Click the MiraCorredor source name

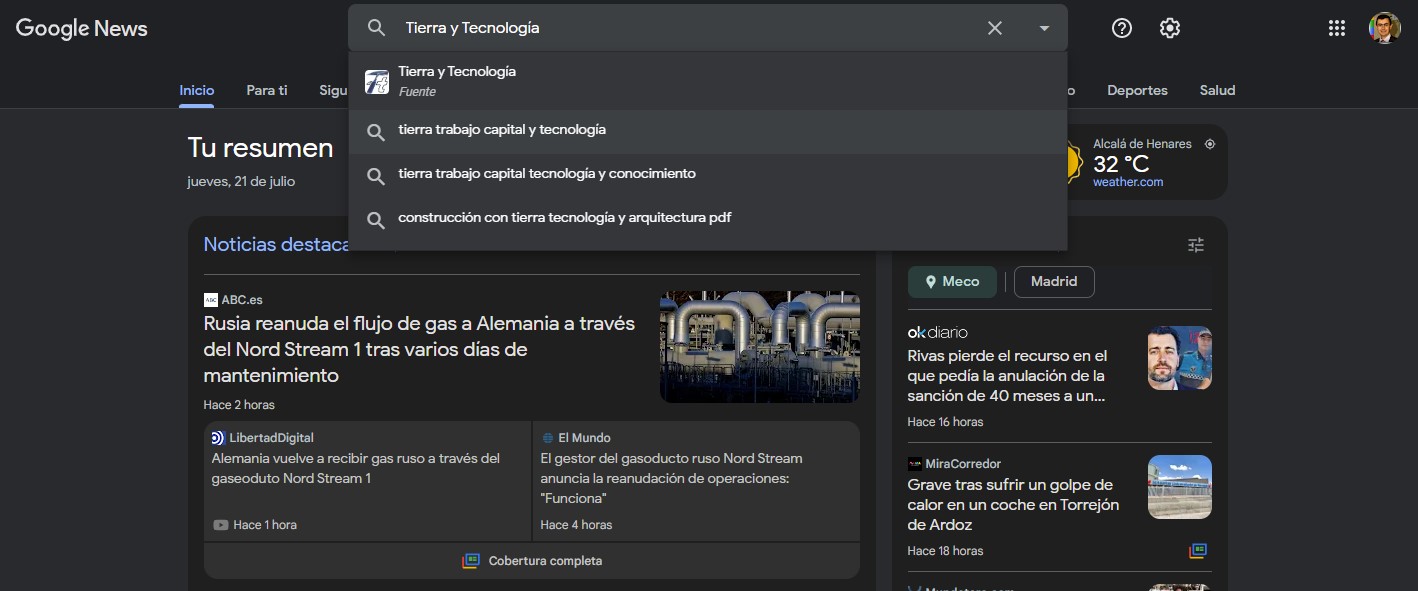pyautogui.click(x=963, y=464)
